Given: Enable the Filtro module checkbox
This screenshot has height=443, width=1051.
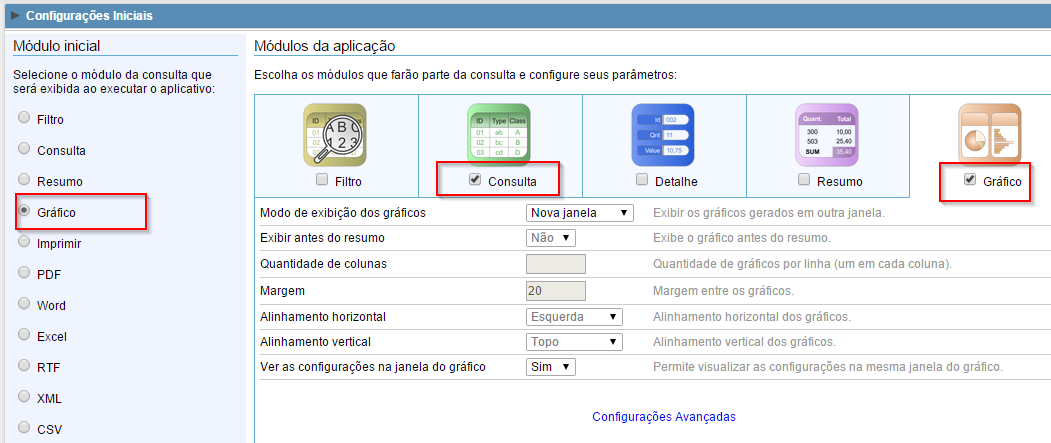Looking at the screenshot, I should [x=321, y=181].
